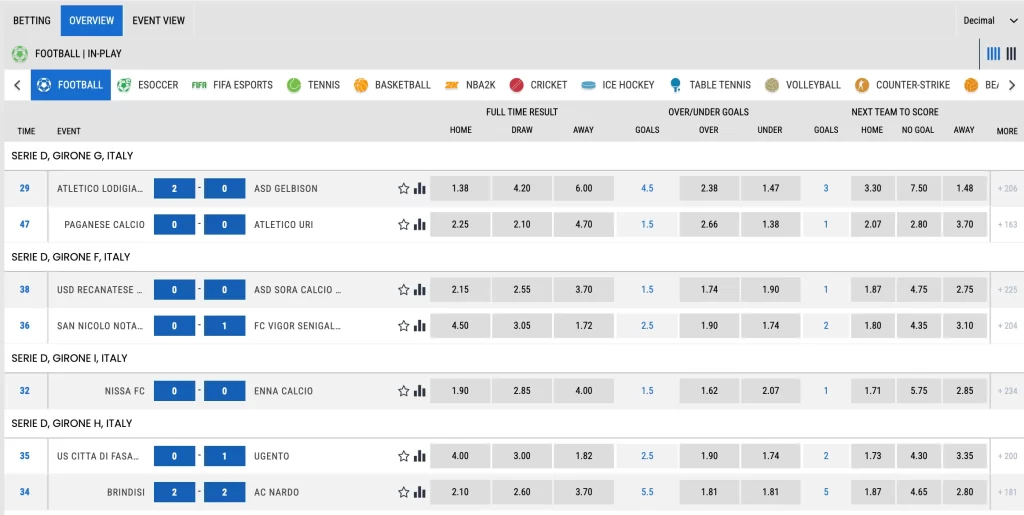Open the Tennis sport icon
1024x515 pixels.
pyautogui.click(x=294, y=85)
